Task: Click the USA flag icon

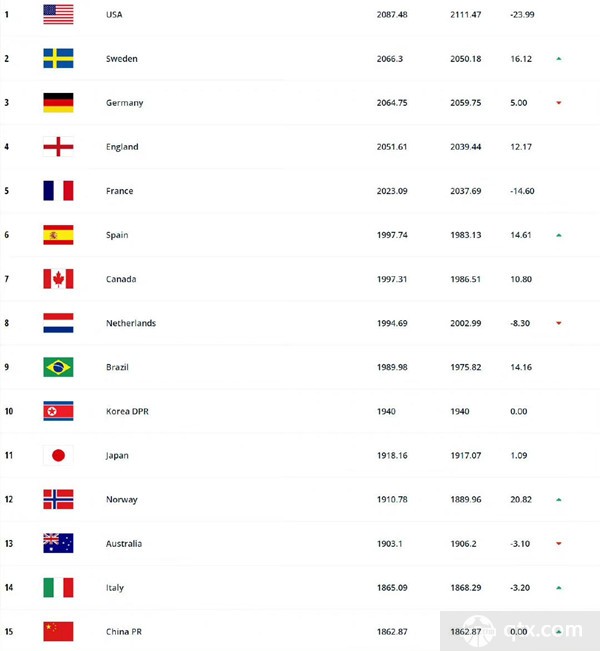Action: point(58,15)
